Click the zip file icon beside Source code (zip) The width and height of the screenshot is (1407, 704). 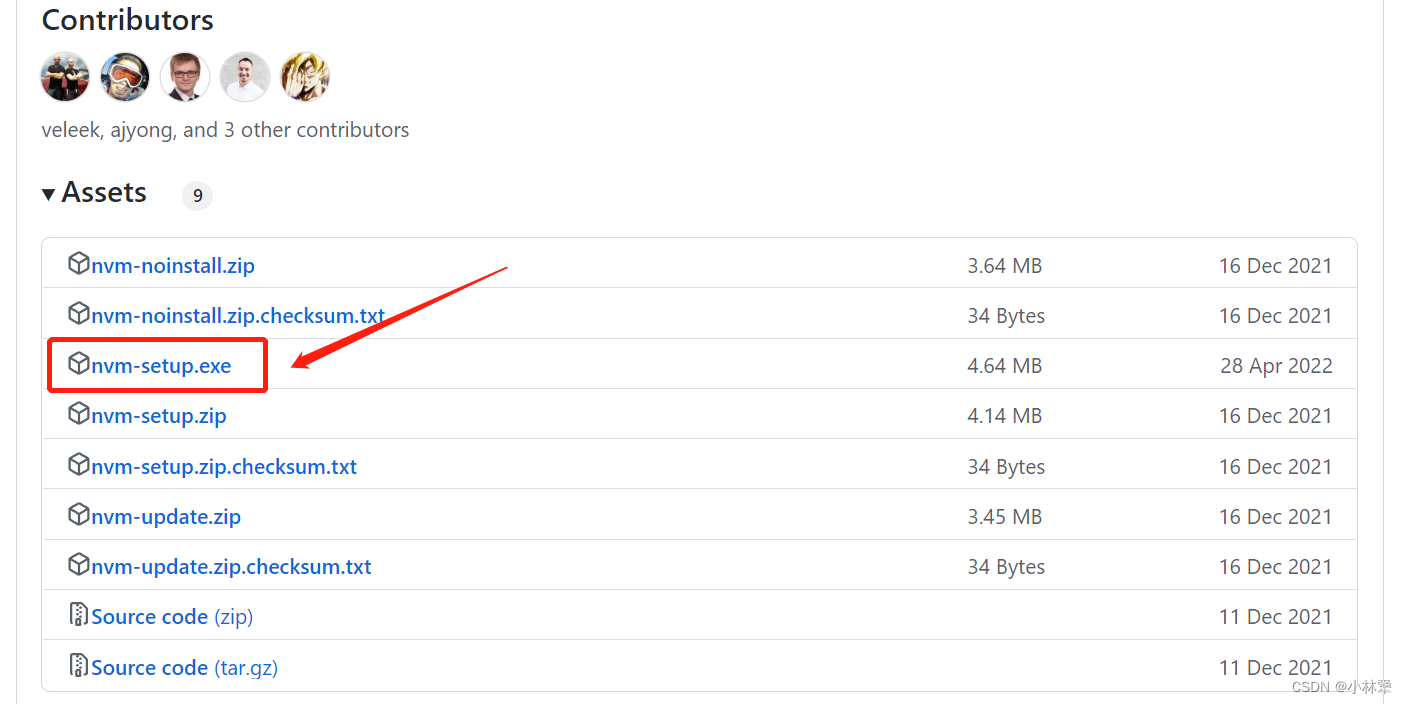78,615
